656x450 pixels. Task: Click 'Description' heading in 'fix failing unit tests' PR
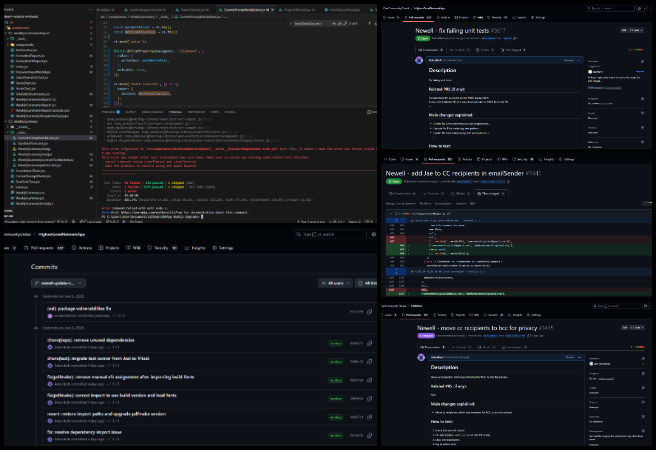[442, 70]
